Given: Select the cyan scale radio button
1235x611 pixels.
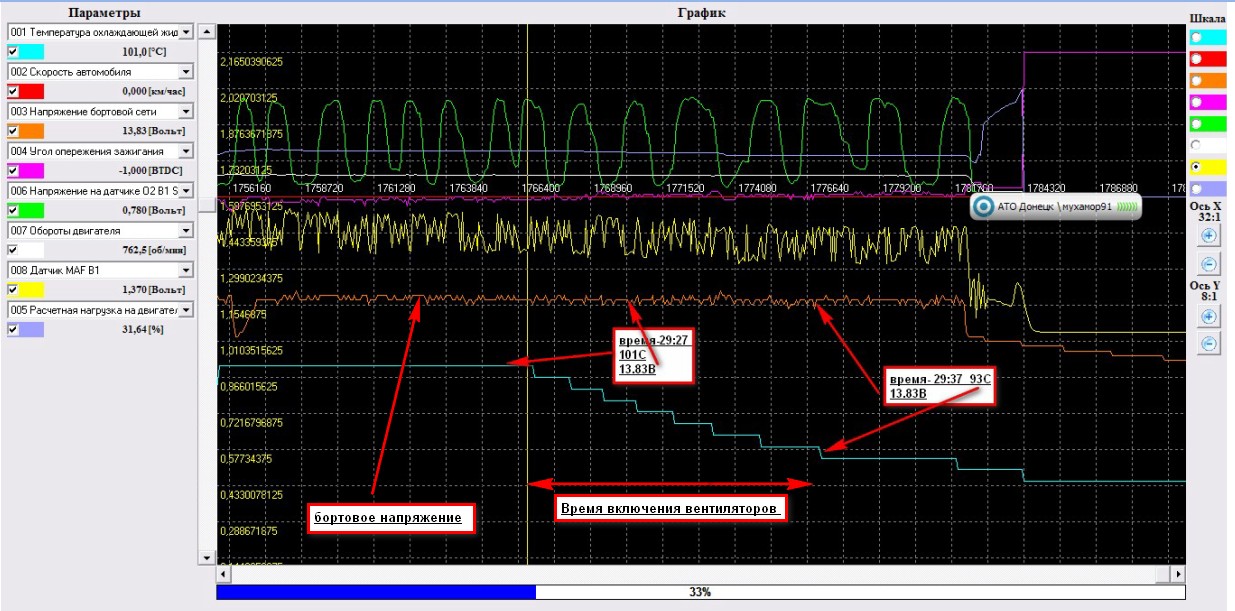Looking at the screenshot, I should pos(1196,36).
